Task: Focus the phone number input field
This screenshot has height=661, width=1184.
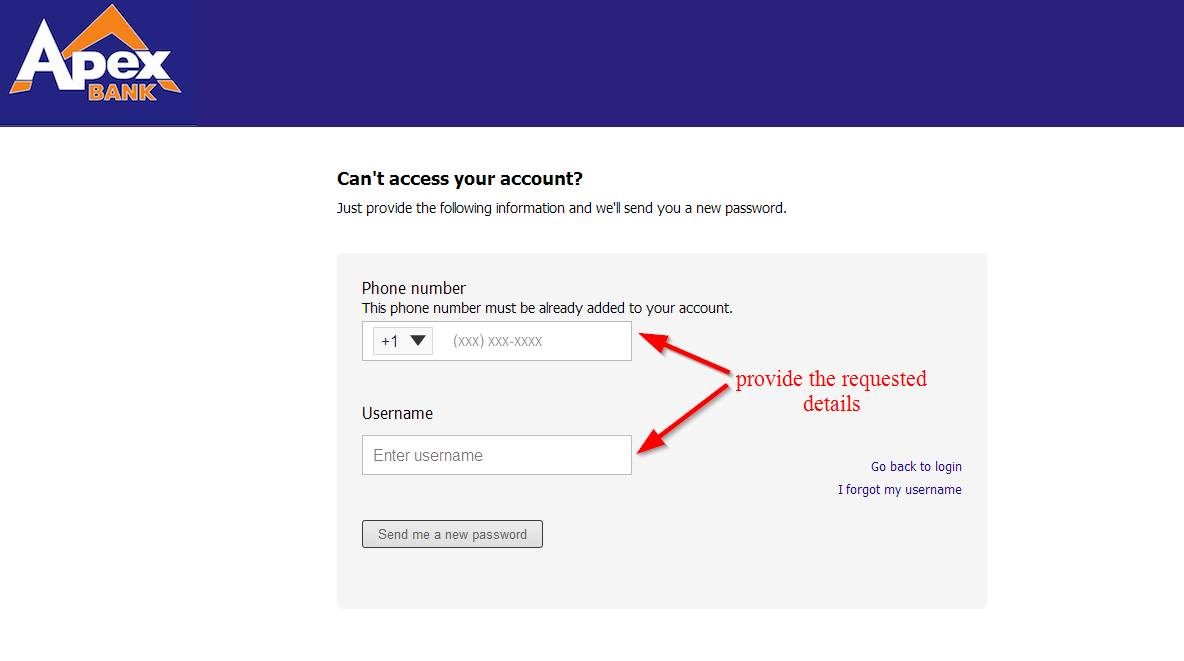Action: point(532,341)
